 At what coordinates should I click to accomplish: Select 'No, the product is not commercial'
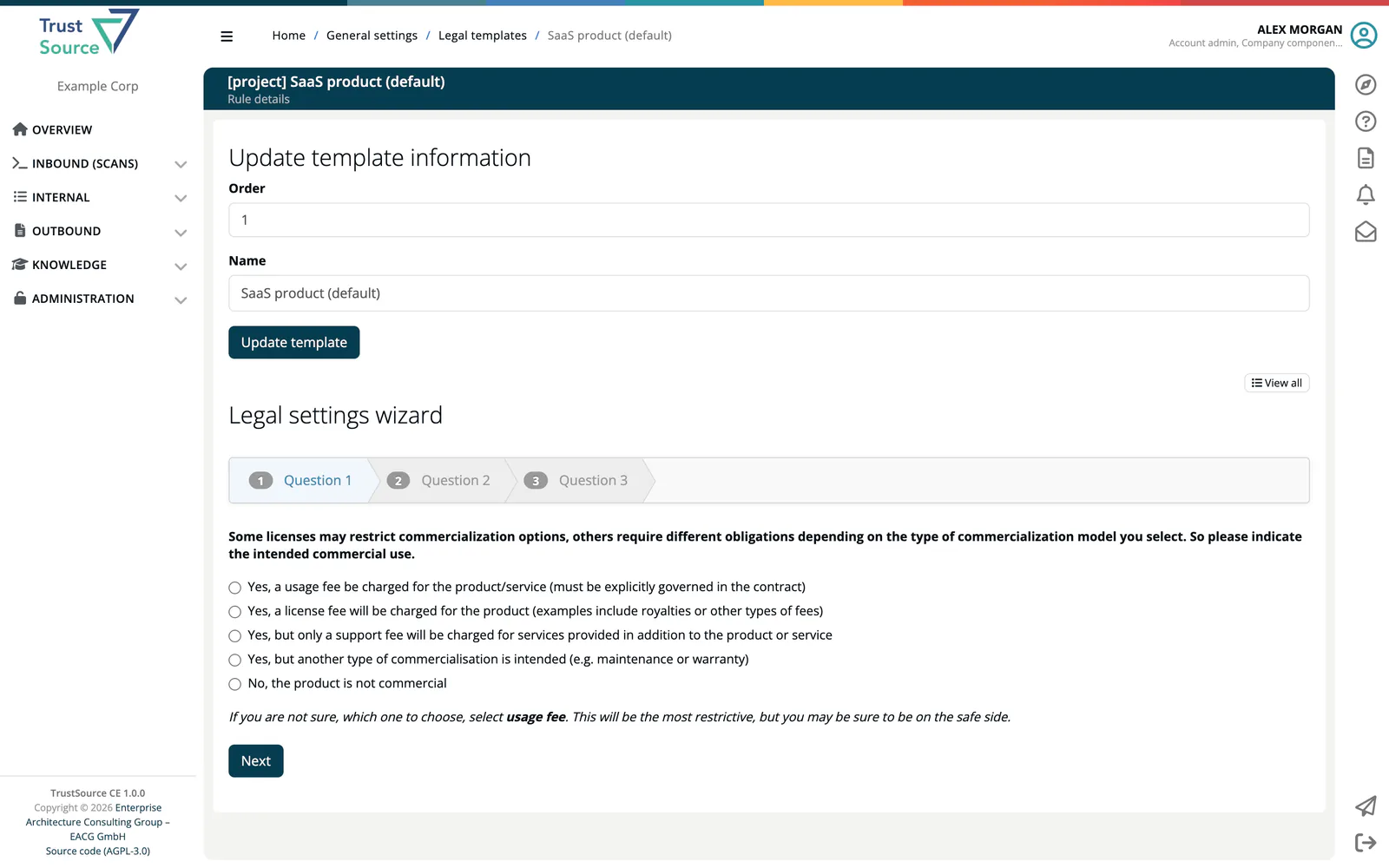[234, 684]
